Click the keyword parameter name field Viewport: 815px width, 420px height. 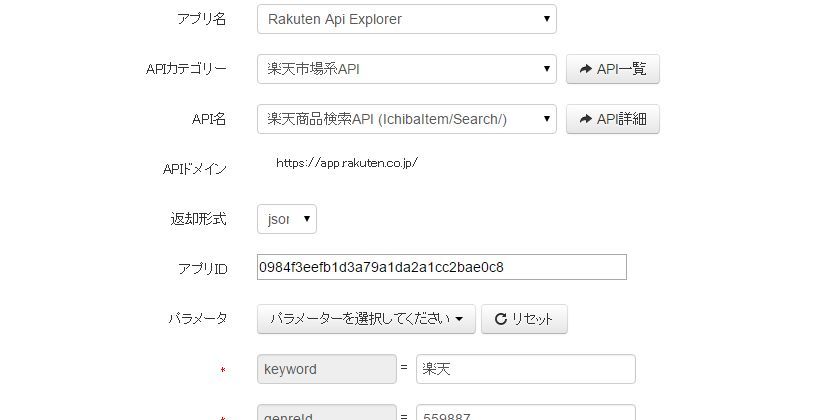pyautogui.click(x=327, y=369)
